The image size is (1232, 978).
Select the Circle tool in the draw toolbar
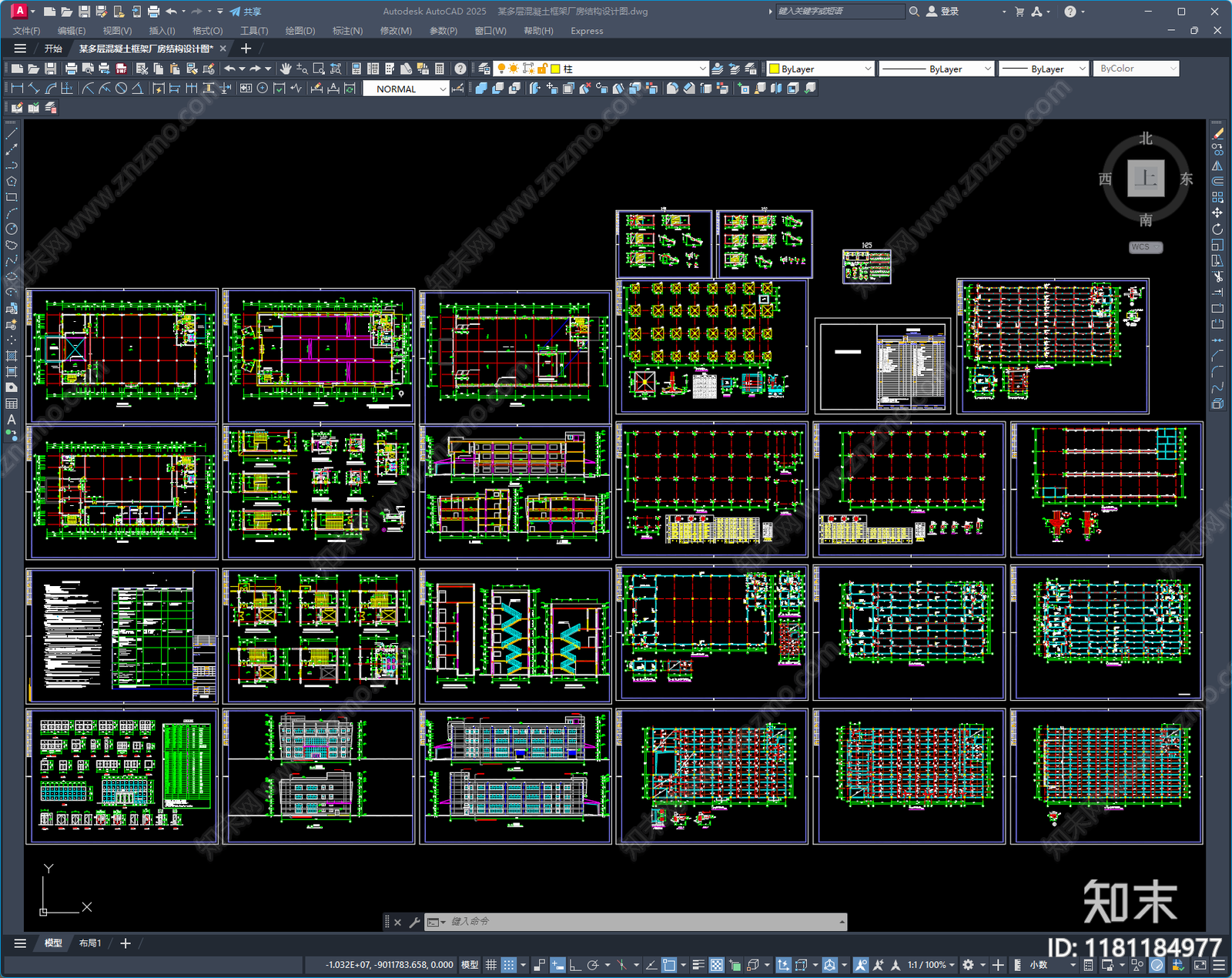12,229
